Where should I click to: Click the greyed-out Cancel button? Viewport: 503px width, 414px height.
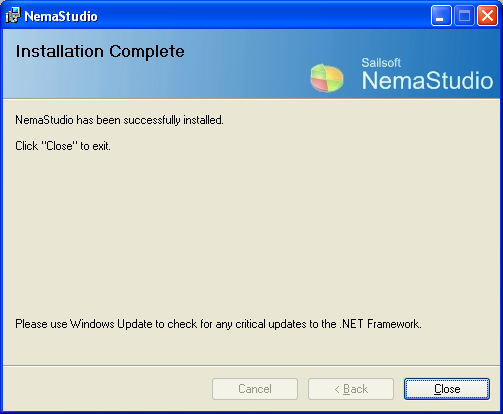(x=255, y=389)
